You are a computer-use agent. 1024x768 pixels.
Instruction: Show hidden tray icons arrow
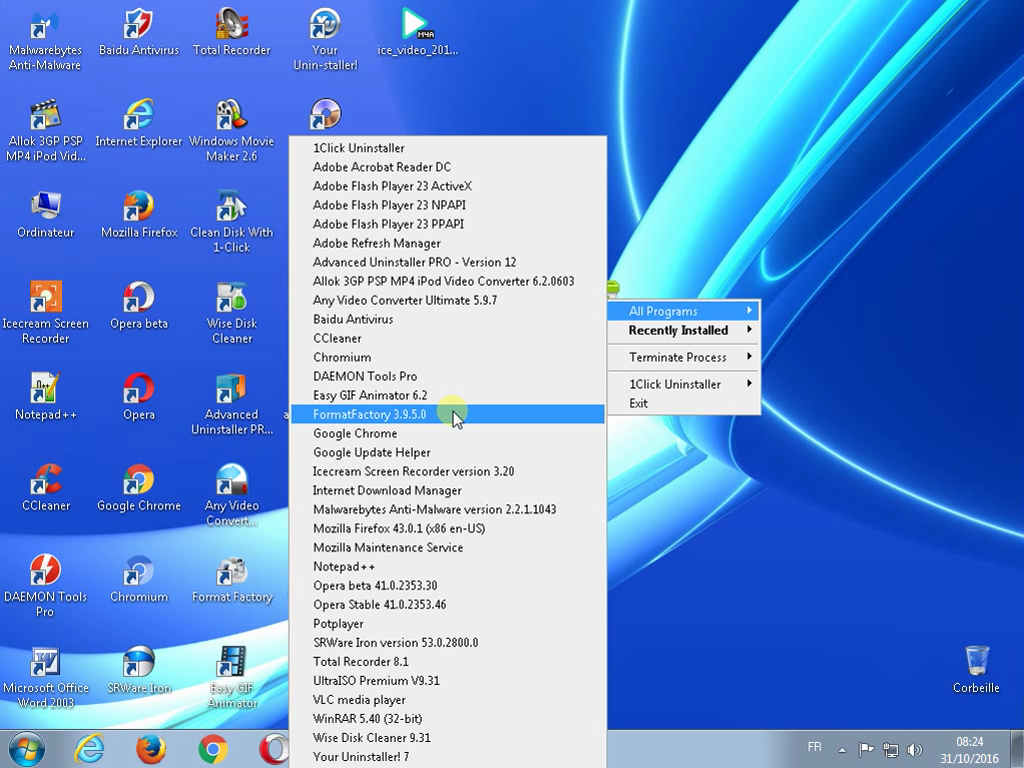[x=842, y=750]
